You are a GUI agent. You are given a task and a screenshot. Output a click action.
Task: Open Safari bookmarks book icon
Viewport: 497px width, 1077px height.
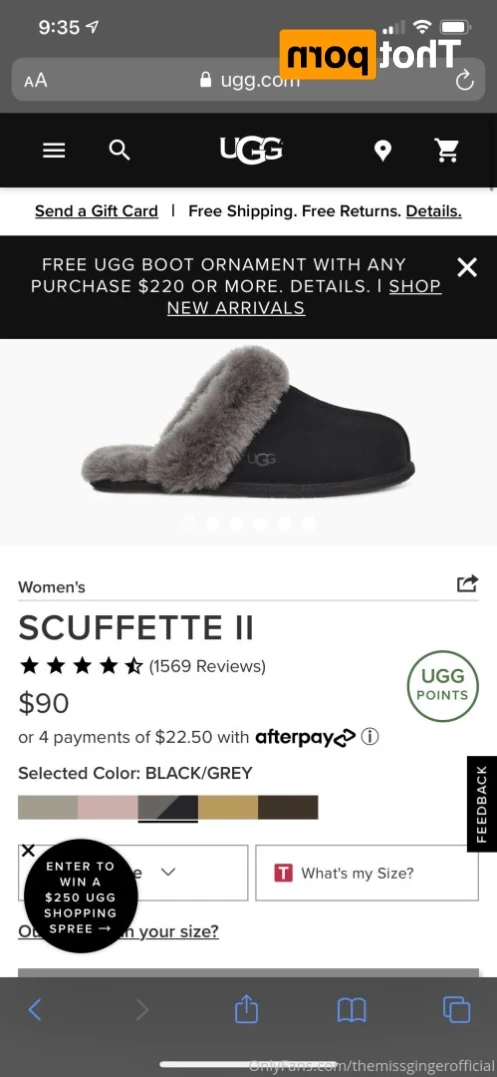tap(351, 1010)
